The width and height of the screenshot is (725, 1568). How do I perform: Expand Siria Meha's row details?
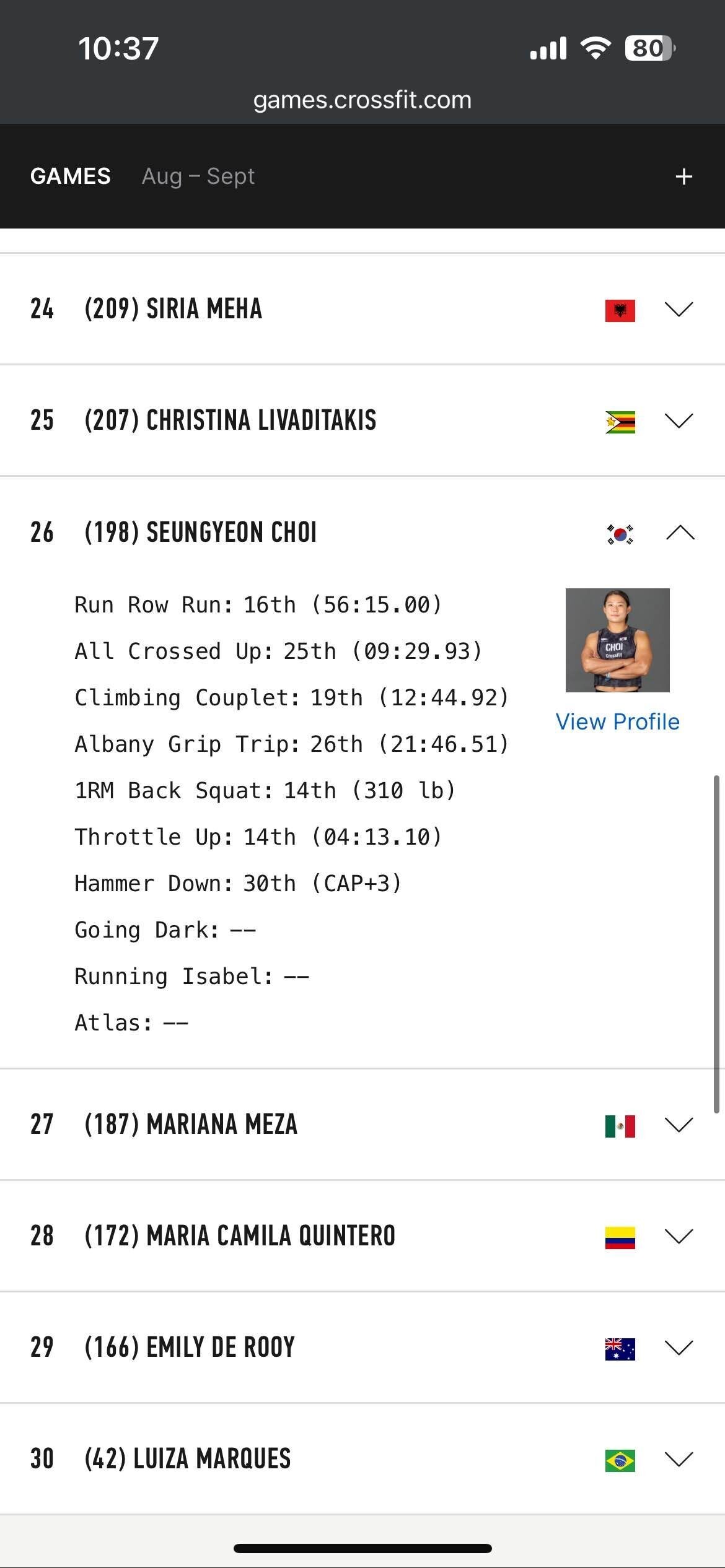tap(679, 309)
